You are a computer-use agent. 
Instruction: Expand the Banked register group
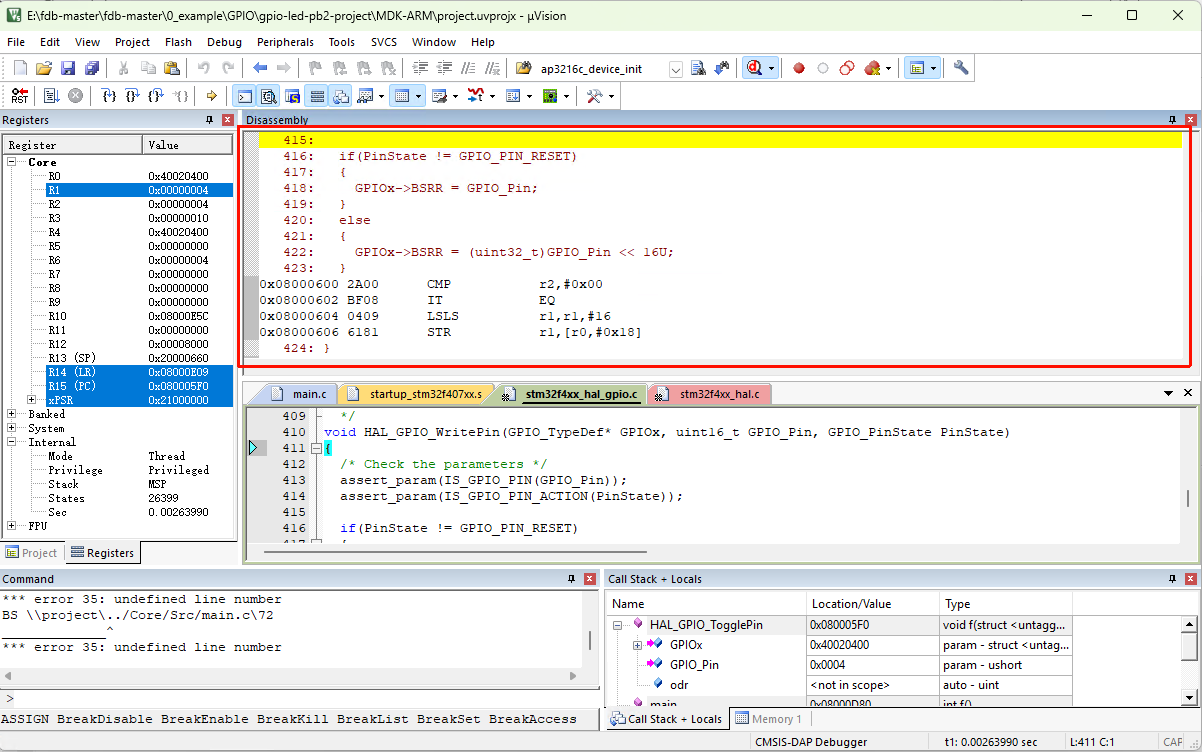tap(12, 414)
